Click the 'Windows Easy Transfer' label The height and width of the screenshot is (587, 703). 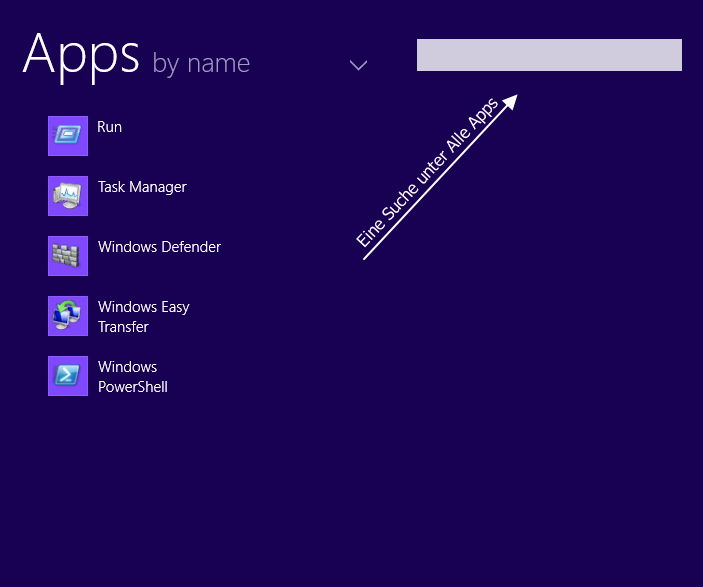(143, 317)
